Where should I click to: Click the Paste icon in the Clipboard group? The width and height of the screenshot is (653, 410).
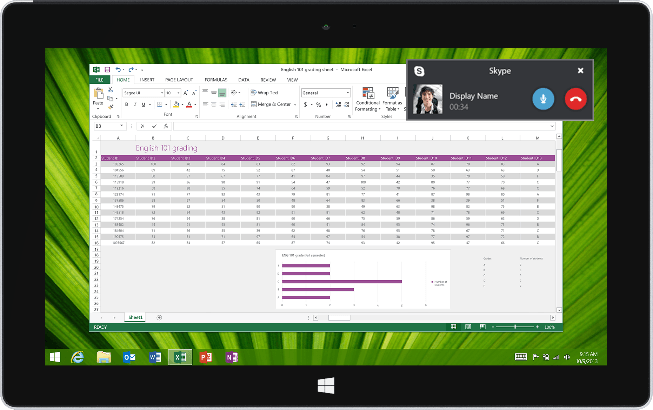point(98,97)
